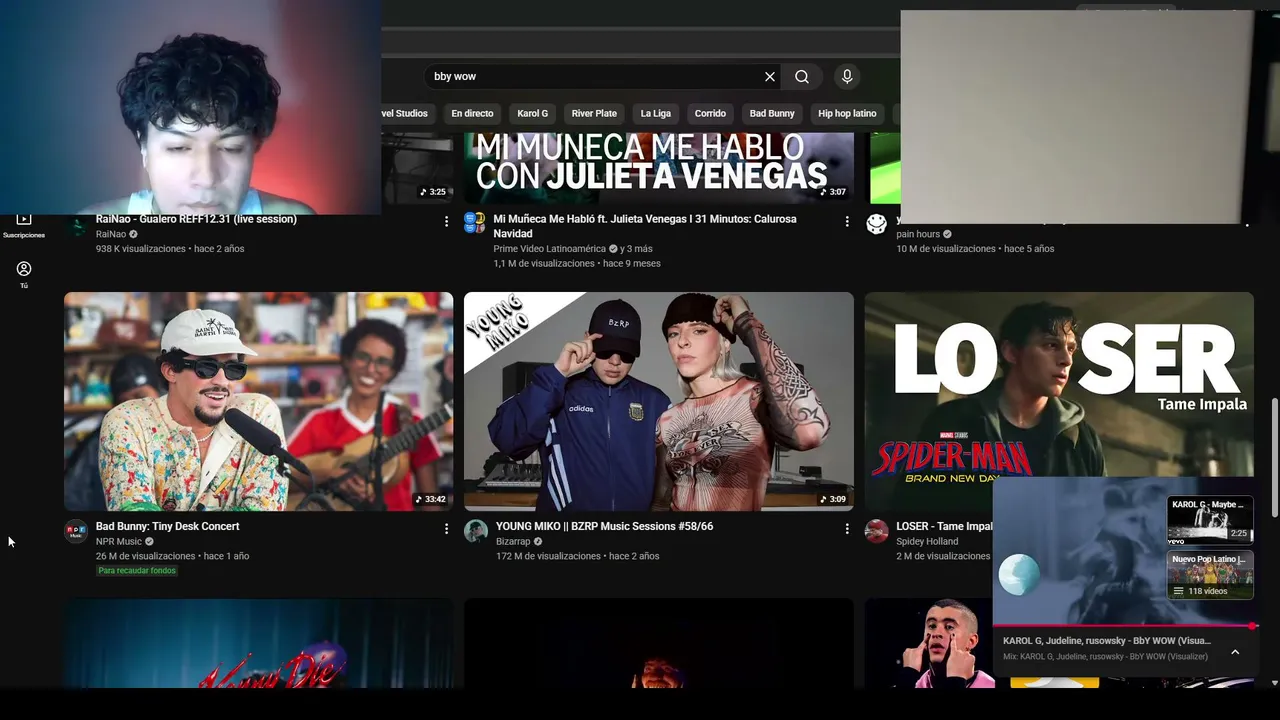Click the '172 M de visualizaciones' text
Image resolution: width=1280 pixels, height=720 pixels.
click(549, 556)
